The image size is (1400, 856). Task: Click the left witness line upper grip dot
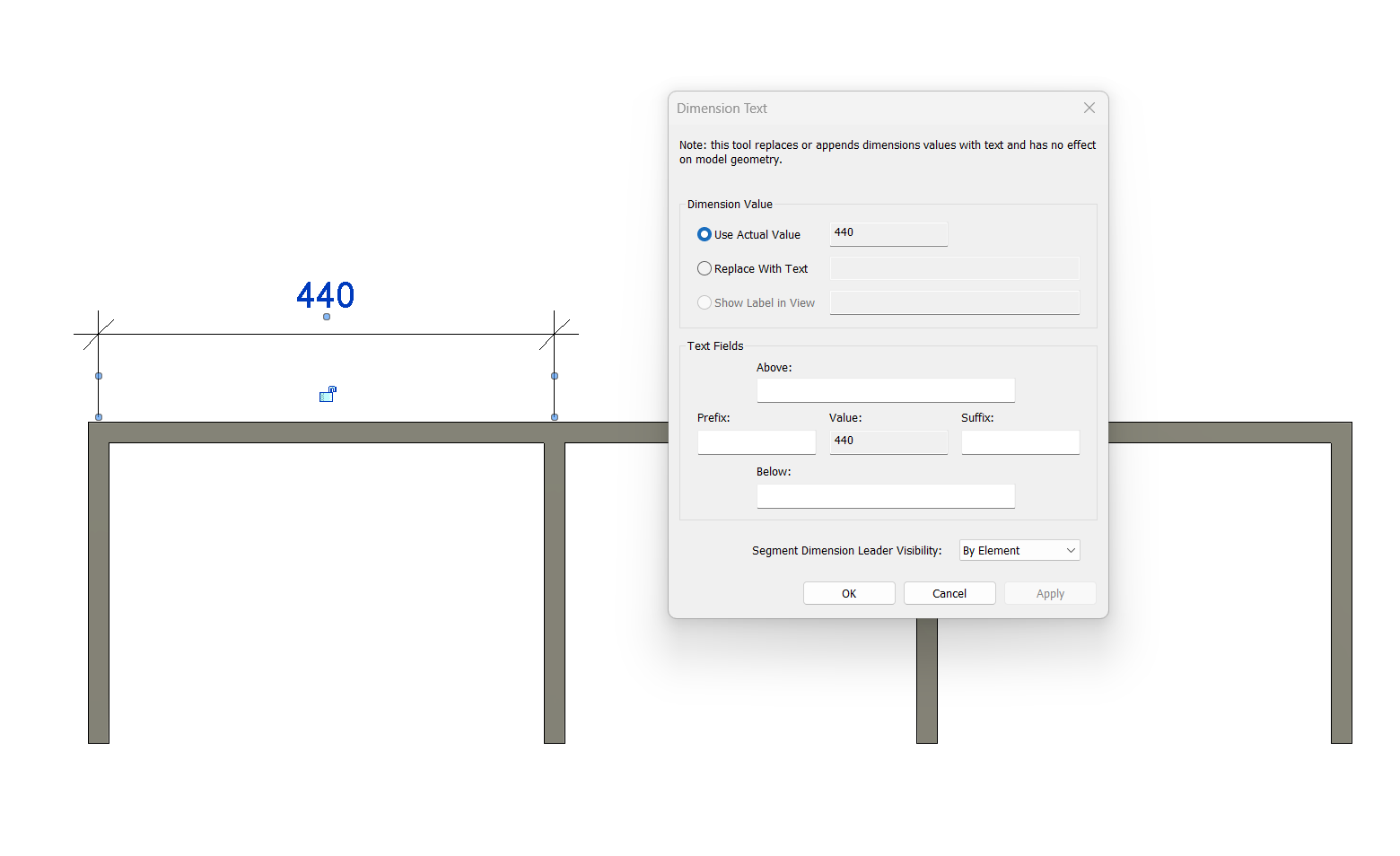(x=99, y=376)
